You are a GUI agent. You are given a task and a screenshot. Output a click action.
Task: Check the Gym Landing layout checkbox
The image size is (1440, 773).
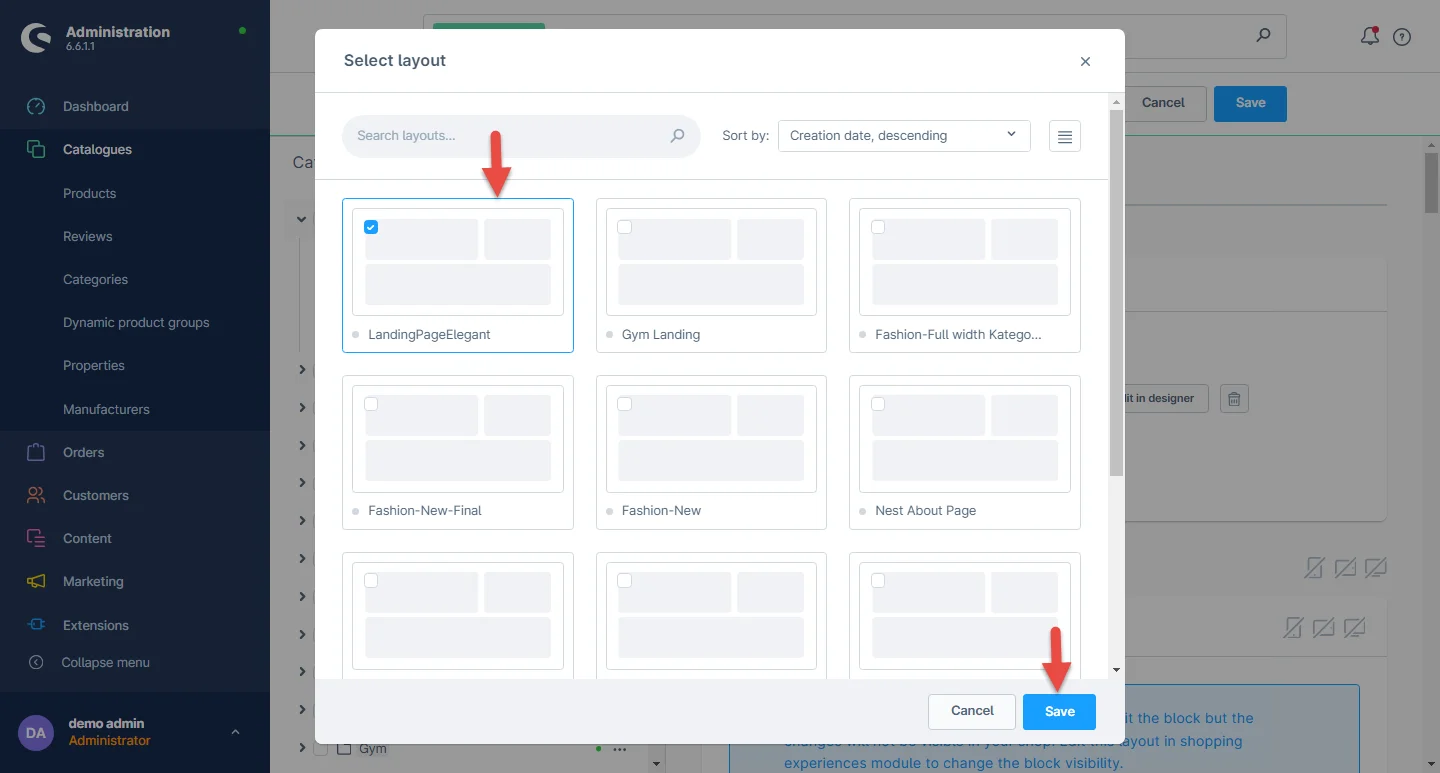tap(624, 227)
